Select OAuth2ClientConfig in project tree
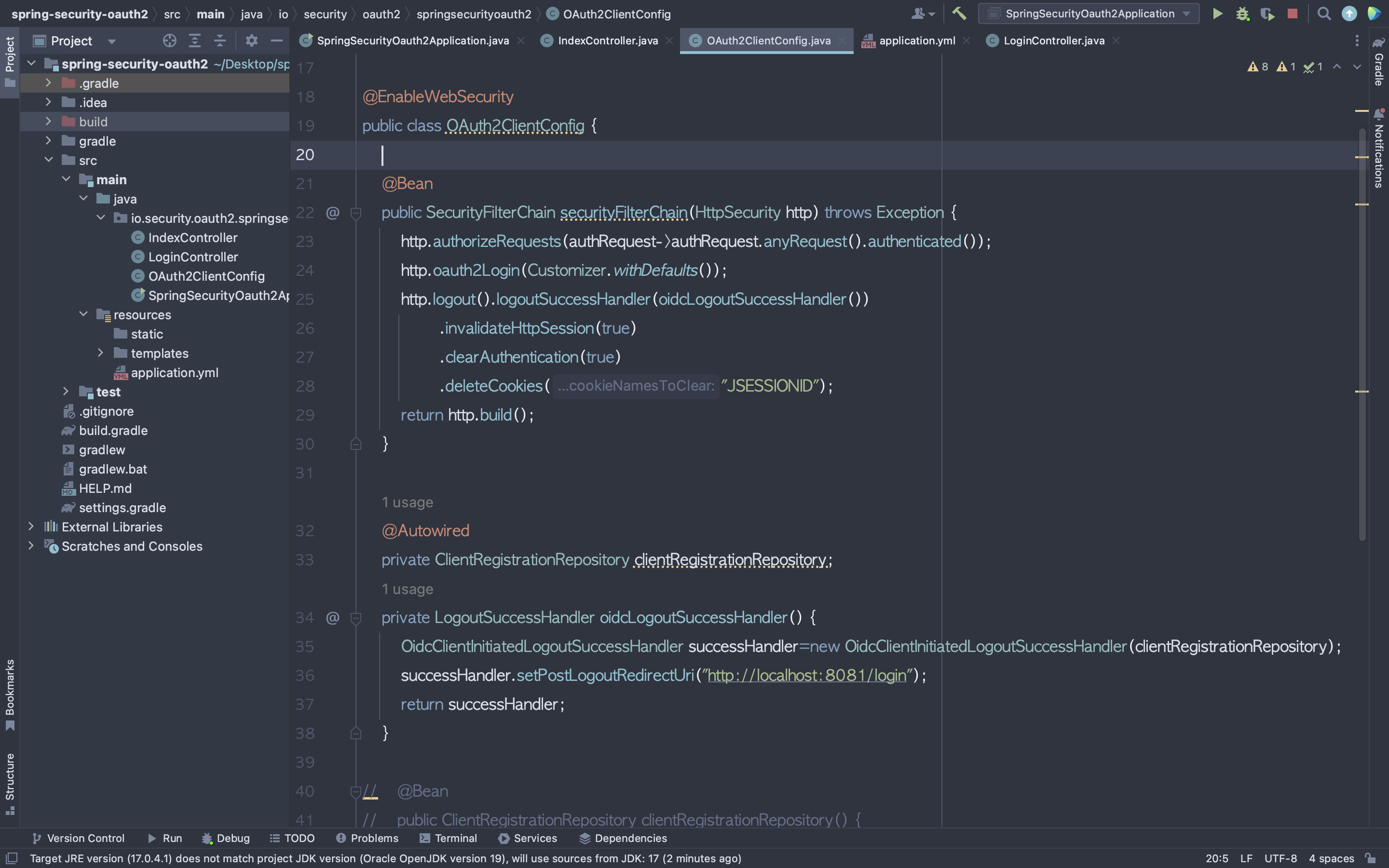This screenshot has width=1389, height=868. [x=206, y=276]
